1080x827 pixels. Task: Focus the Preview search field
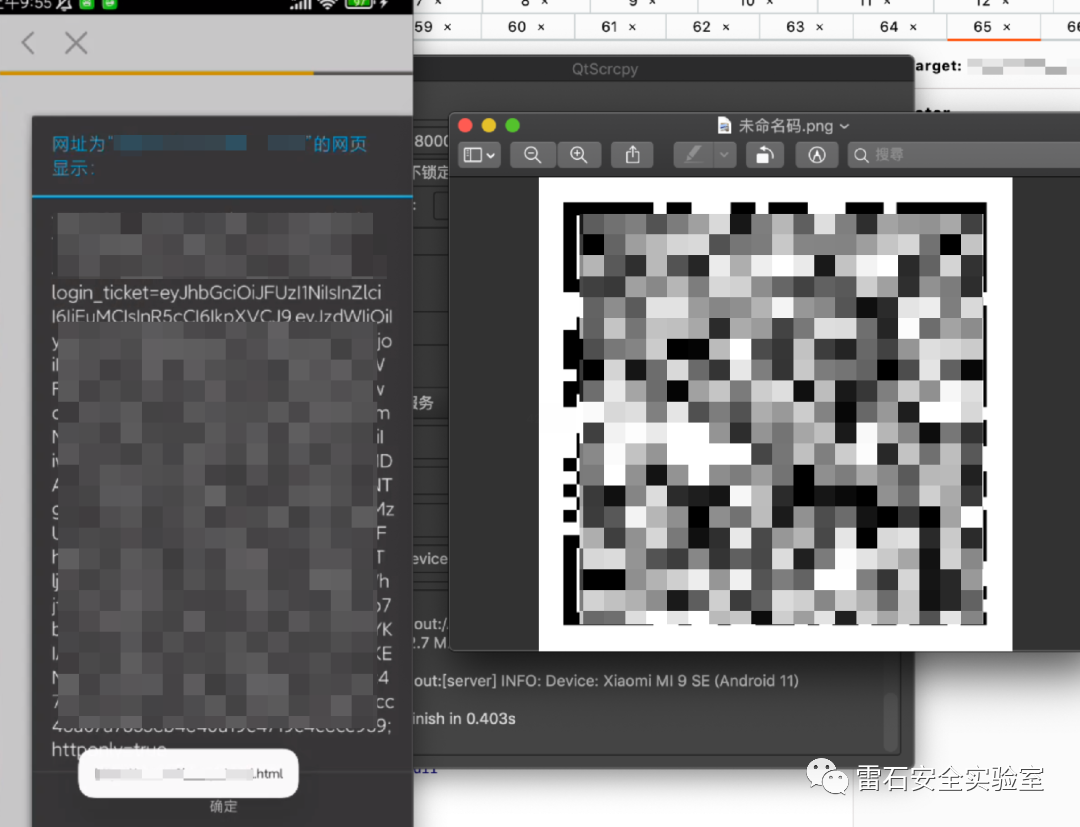pyautogui.click(x=964, y=155)
